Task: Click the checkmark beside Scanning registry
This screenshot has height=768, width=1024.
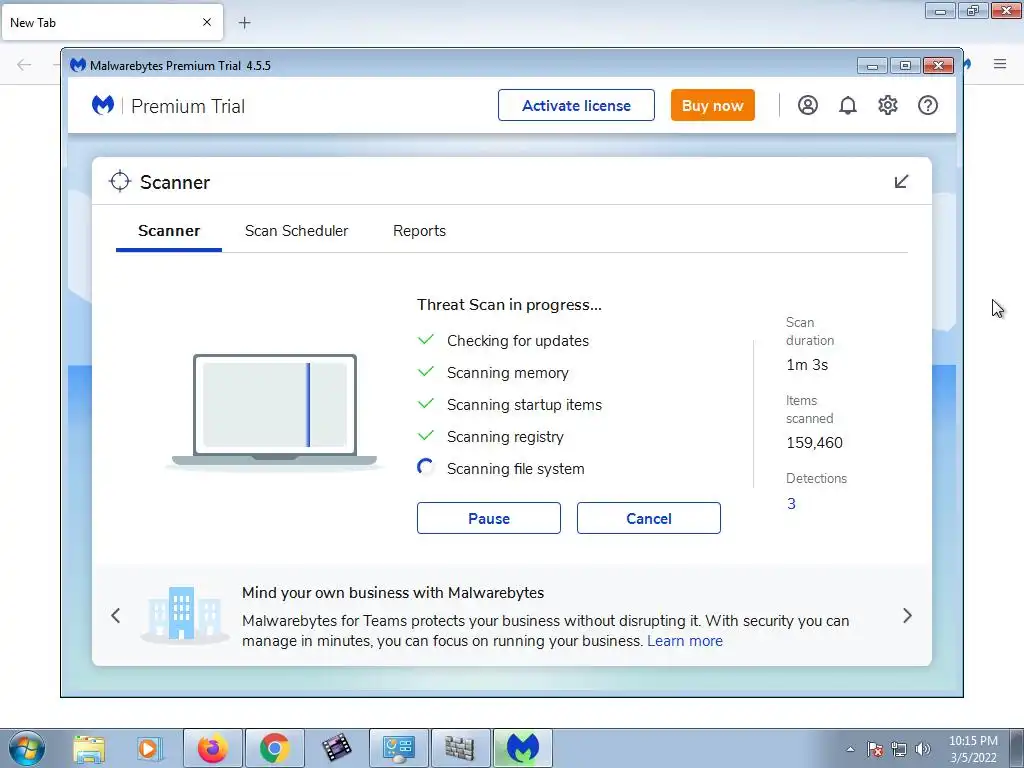Action: [x=426, y=436]
